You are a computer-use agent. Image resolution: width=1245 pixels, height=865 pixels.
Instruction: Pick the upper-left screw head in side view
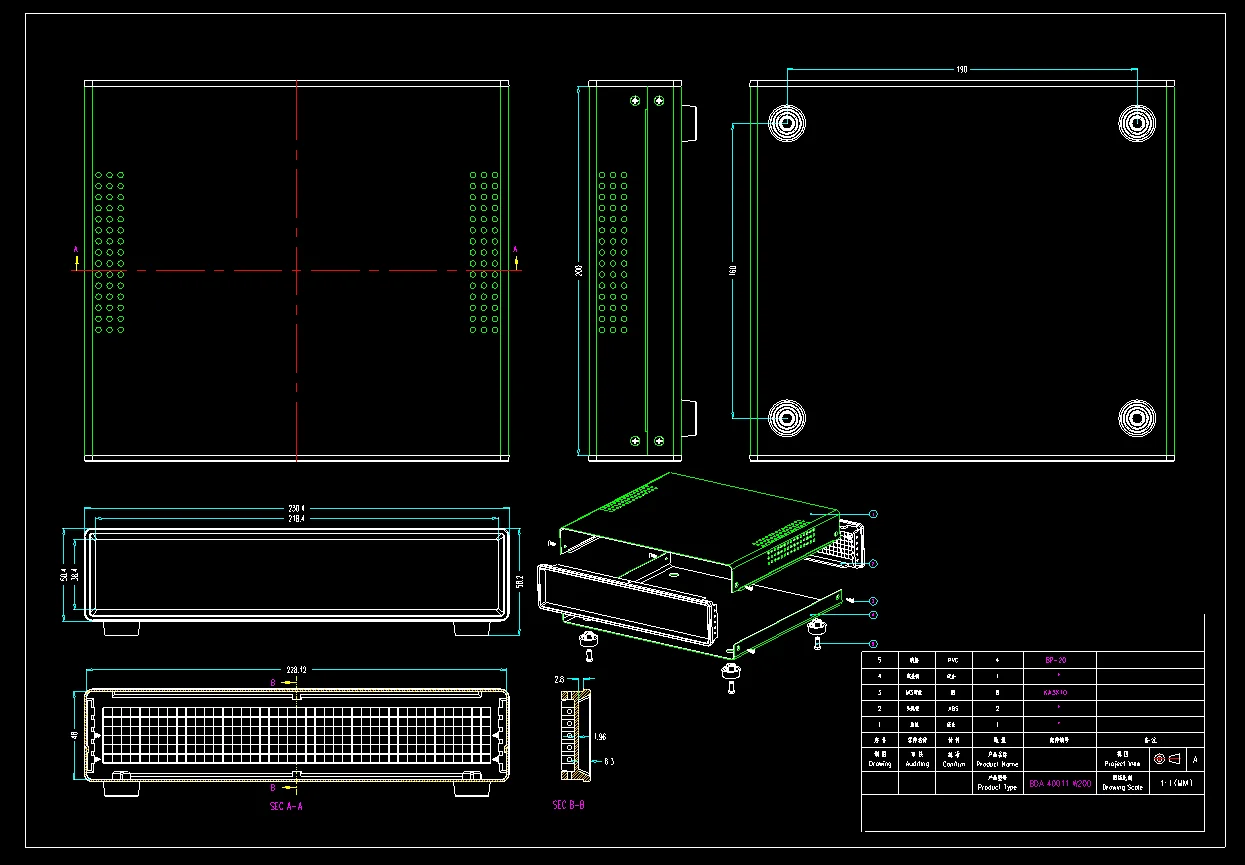click(x=634, y=100)
